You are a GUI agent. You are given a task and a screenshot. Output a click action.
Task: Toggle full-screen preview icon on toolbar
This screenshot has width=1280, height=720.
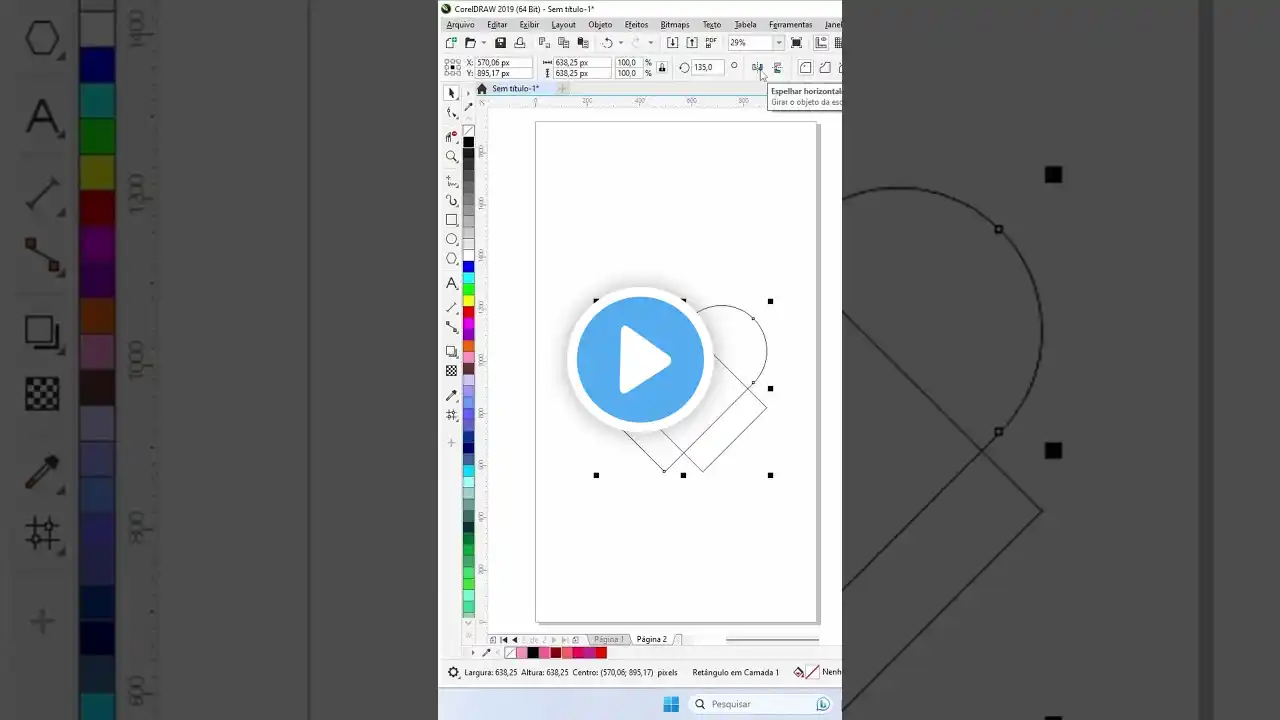(x=796, y=42)
